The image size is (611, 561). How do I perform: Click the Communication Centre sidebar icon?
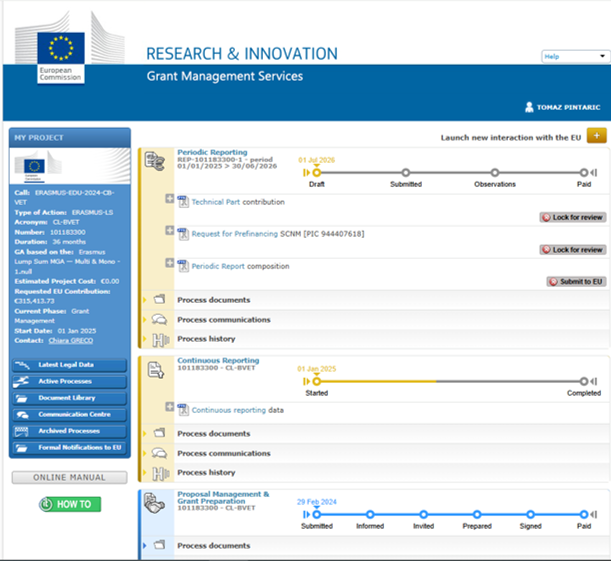pos(22,415)
